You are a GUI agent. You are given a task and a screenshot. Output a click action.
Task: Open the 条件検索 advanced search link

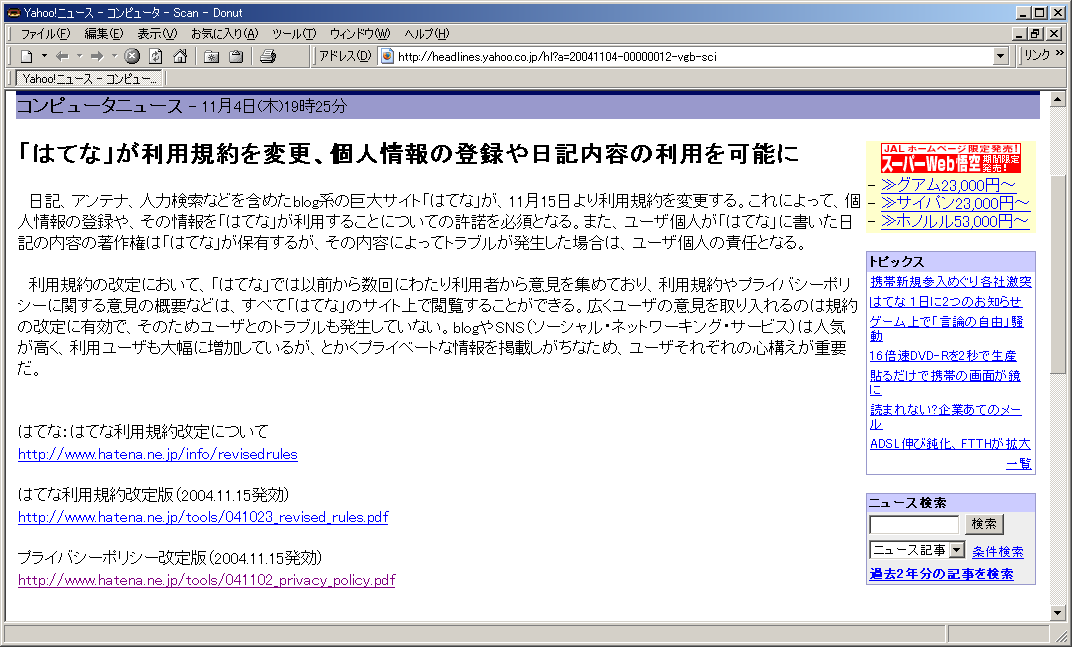pos(997,552)
